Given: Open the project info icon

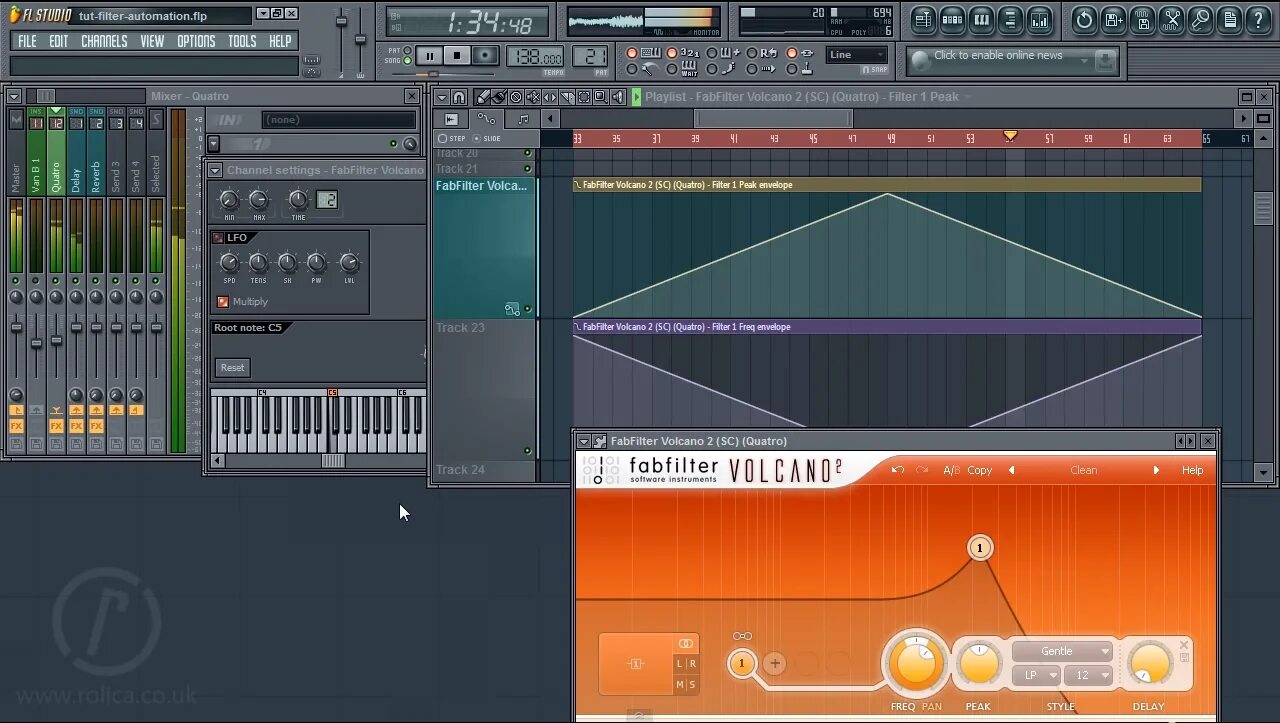Looking at the screenshot, I should pyautogui.click(x=1229, y=19).
